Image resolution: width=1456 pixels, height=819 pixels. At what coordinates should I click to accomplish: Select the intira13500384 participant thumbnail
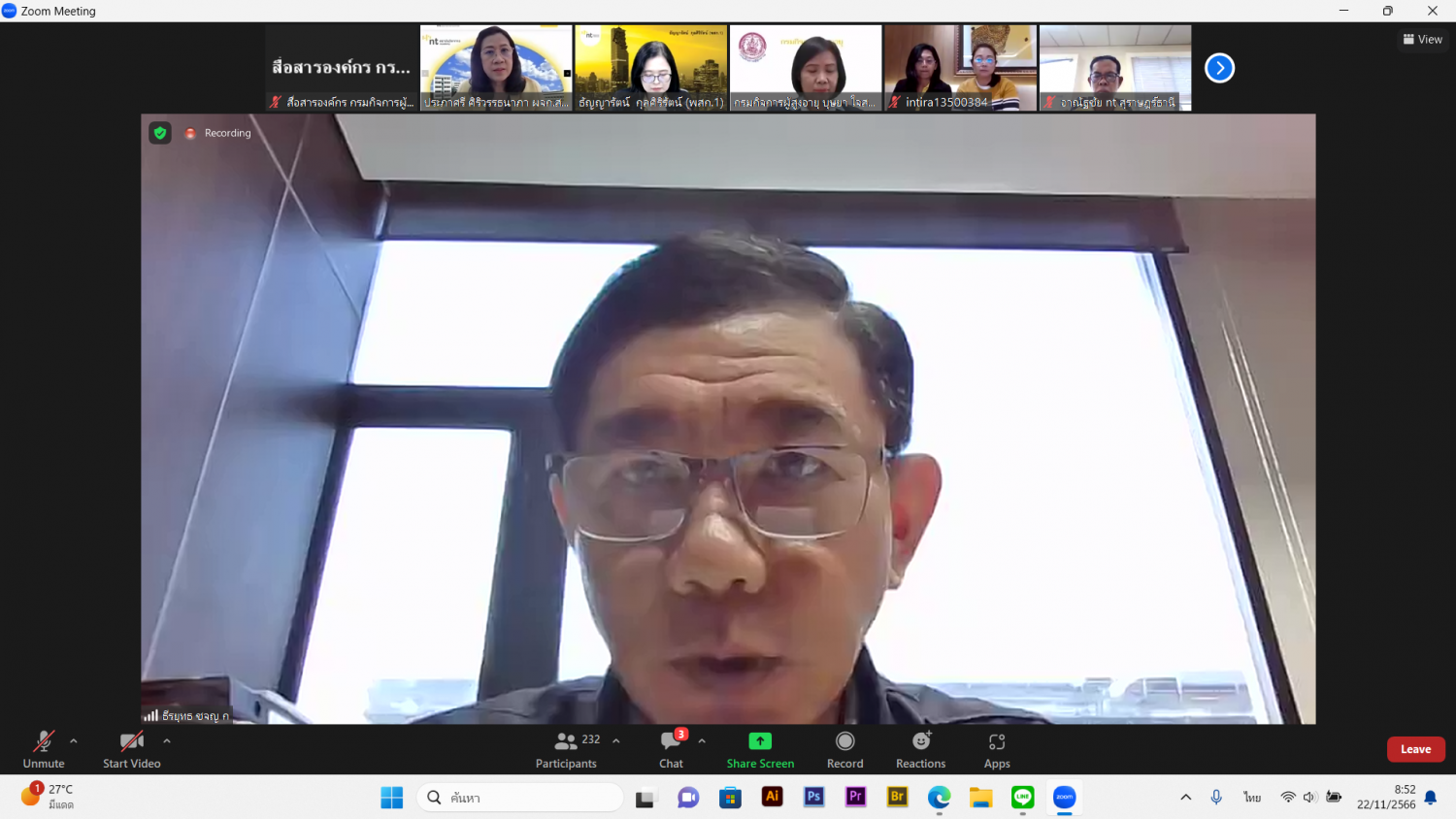[x=960, y=68]
